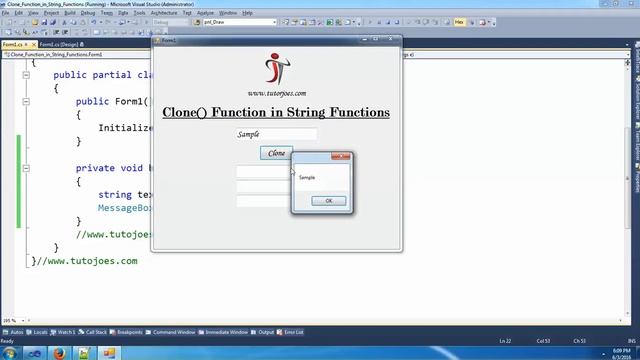Collapse the public Form1() constructor block

pos(26,102)
